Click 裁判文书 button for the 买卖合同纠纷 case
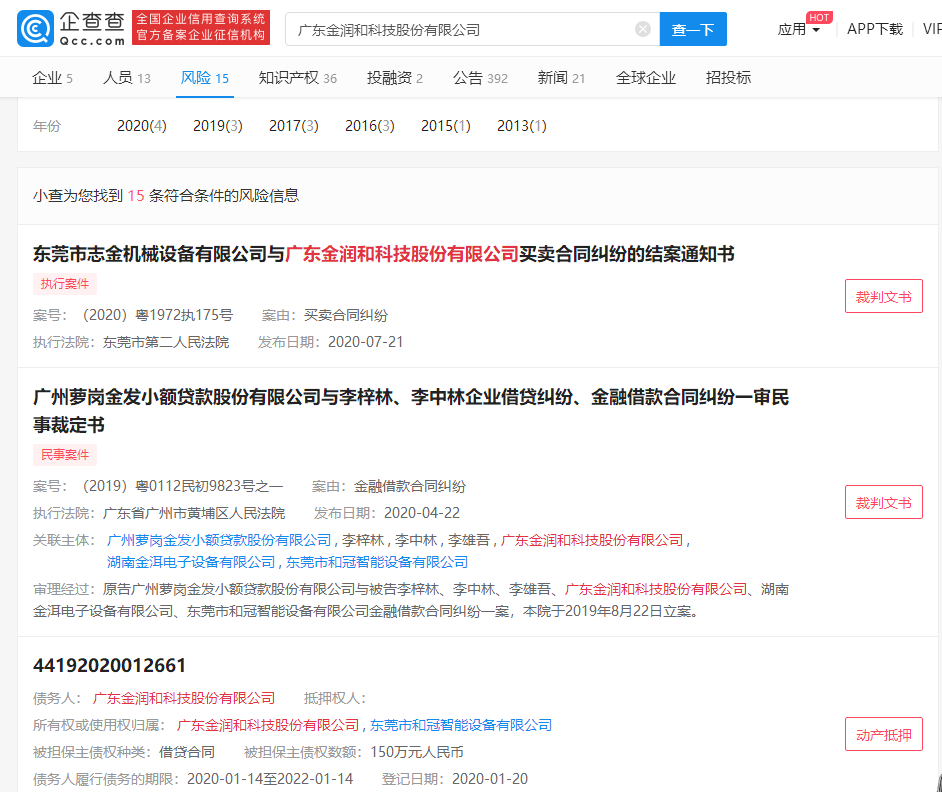The height and width of the screenshot is (792, 942). coord(884,296)
